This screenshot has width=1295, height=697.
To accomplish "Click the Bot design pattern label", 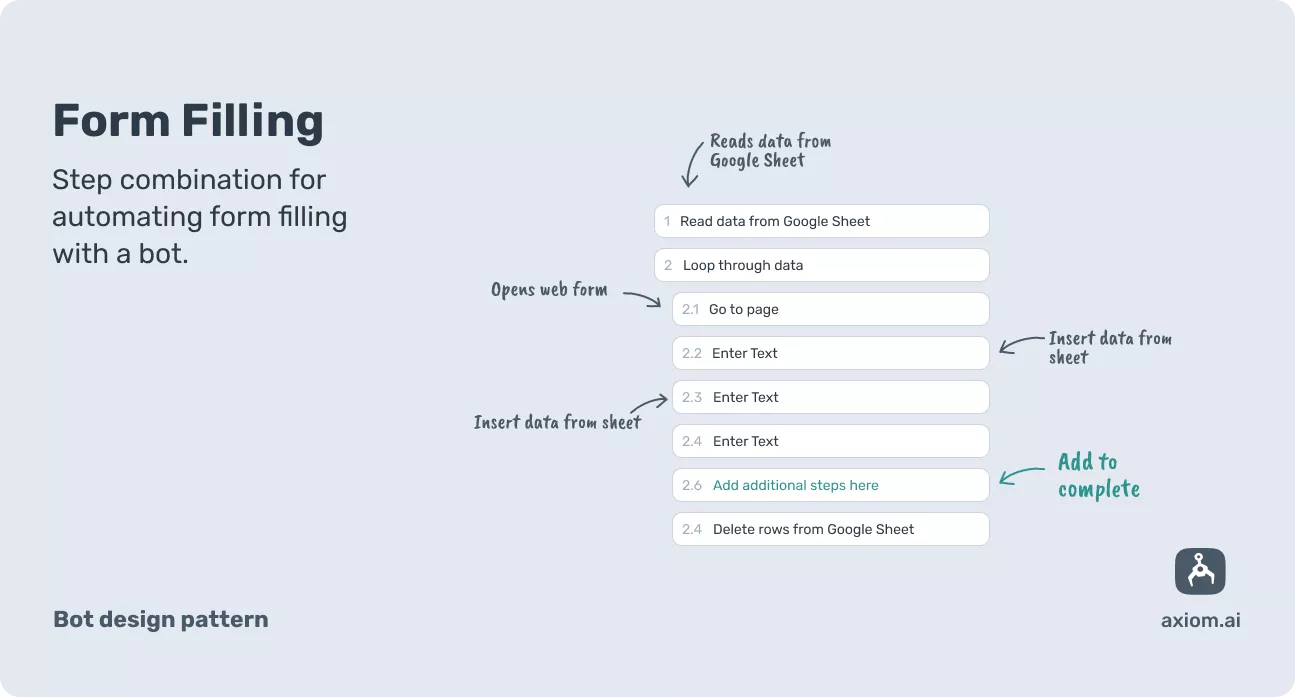I will [x=160, y=619].
